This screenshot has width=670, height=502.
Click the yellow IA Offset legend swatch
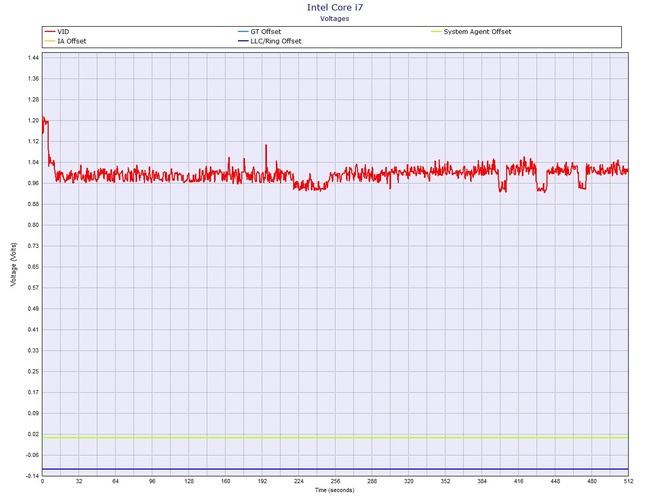point(50,41)
